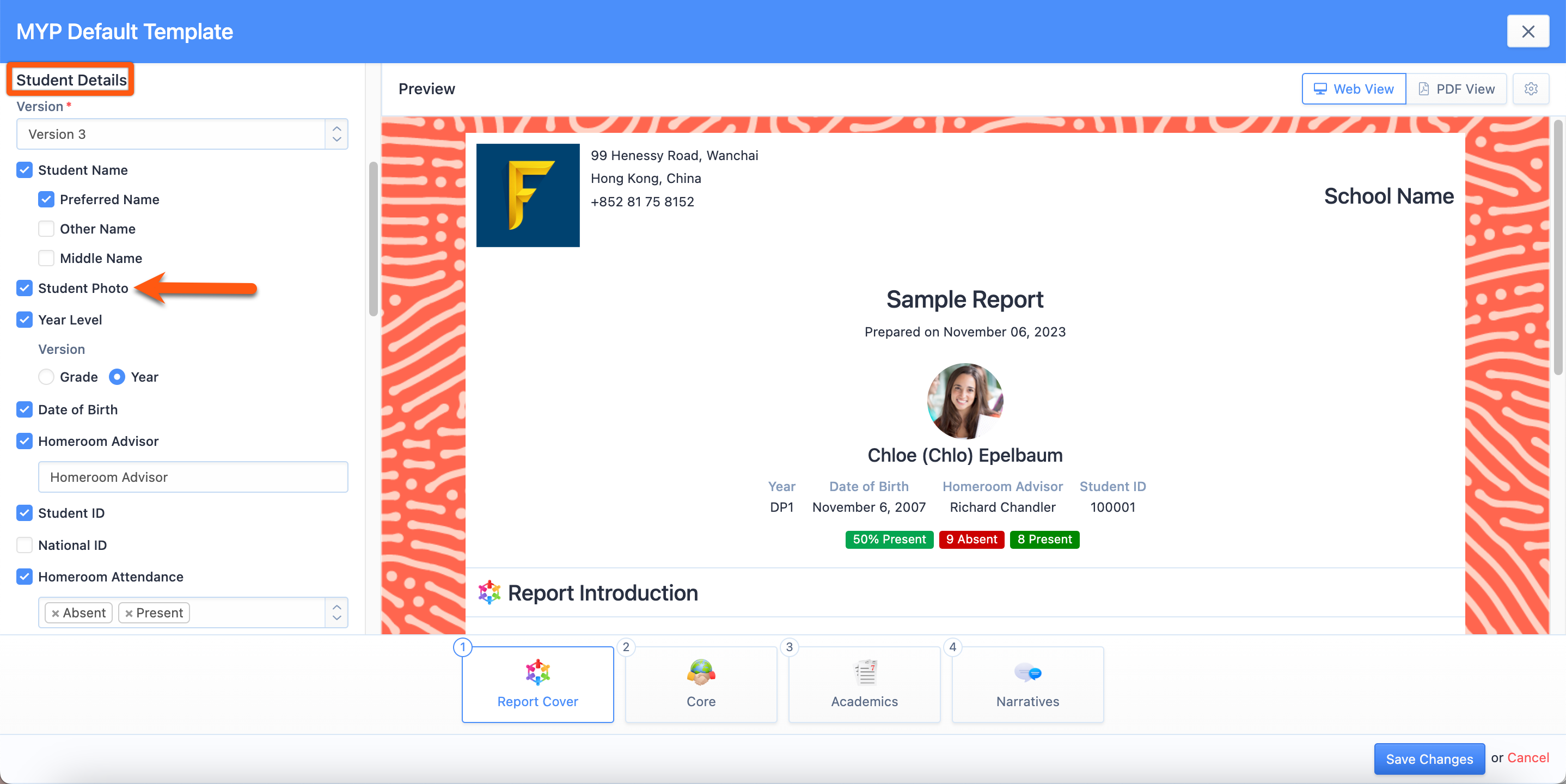Screen dimensions: 1566x784
Task: Click the phone number +852 81 75 8152
Action: coord(642,201)
